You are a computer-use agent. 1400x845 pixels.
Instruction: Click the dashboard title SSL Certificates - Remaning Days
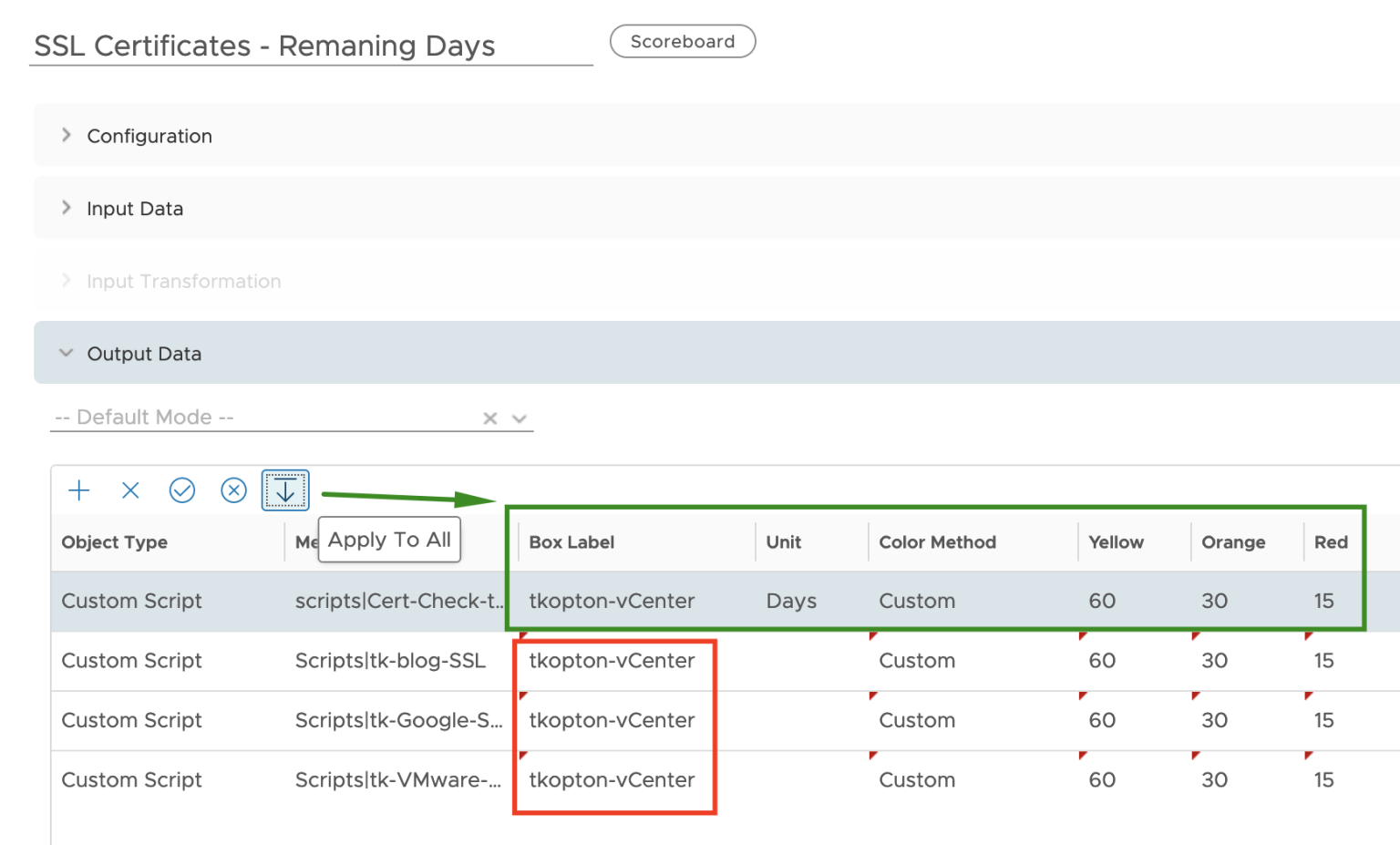point(263,46)
